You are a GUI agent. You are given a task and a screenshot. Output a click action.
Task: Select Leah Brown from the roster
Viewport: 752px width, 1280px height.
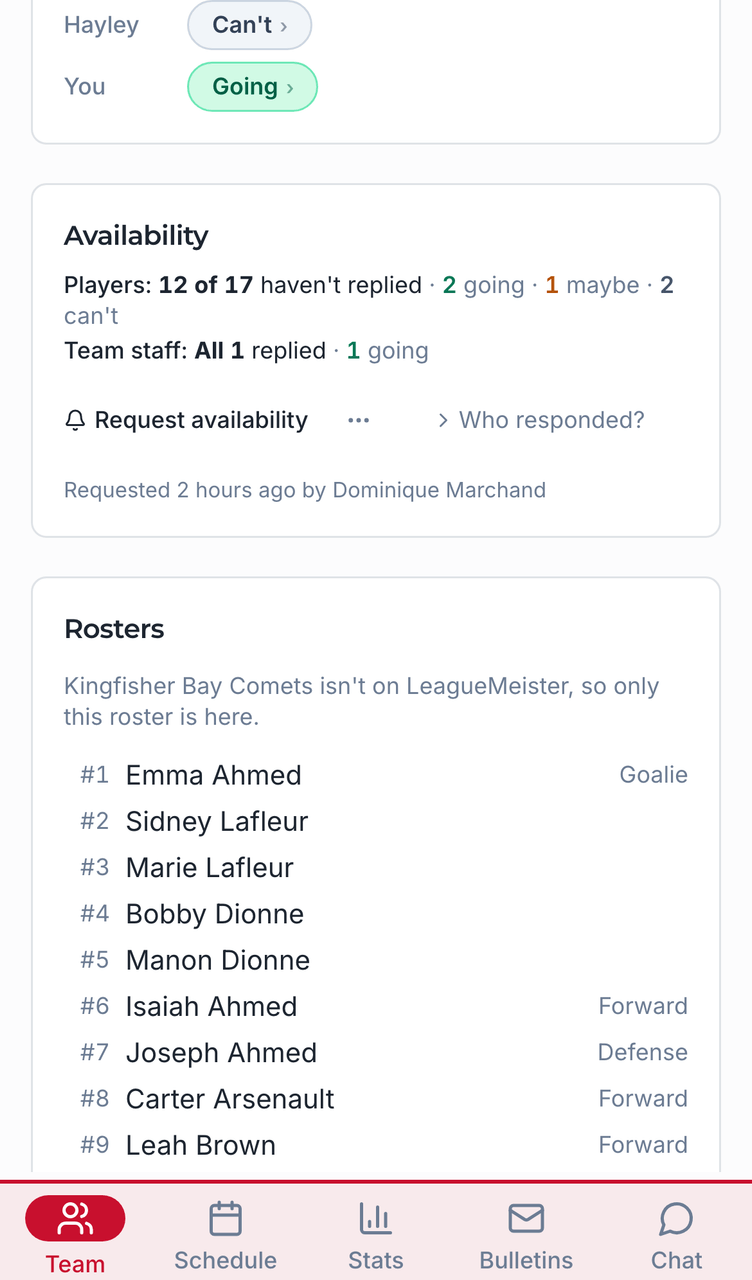(x=384, y=1145)
